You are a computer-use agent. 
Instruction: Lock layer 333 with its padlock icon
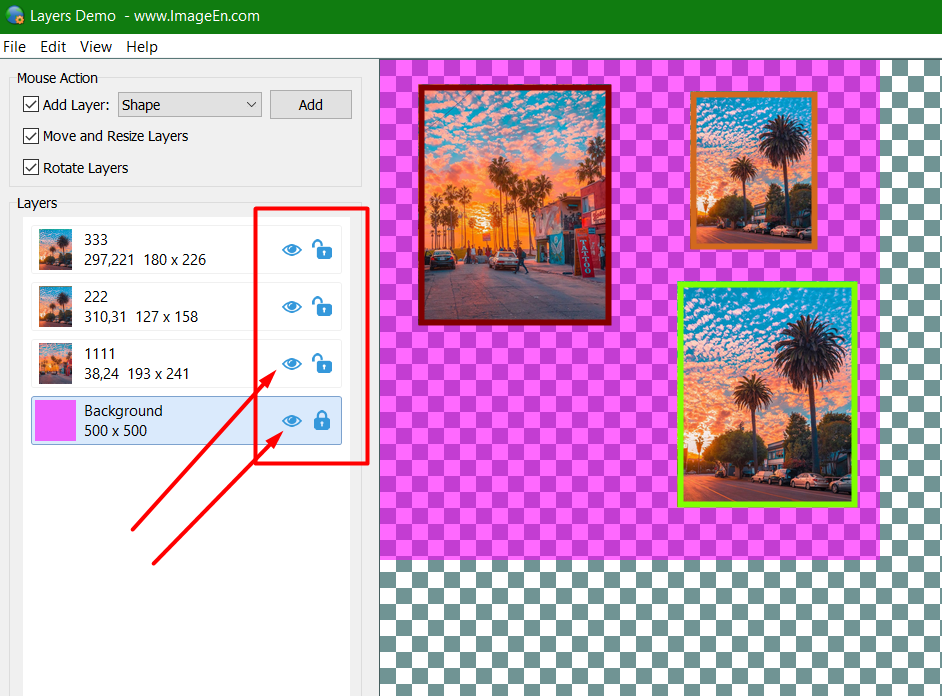point(321,249)
